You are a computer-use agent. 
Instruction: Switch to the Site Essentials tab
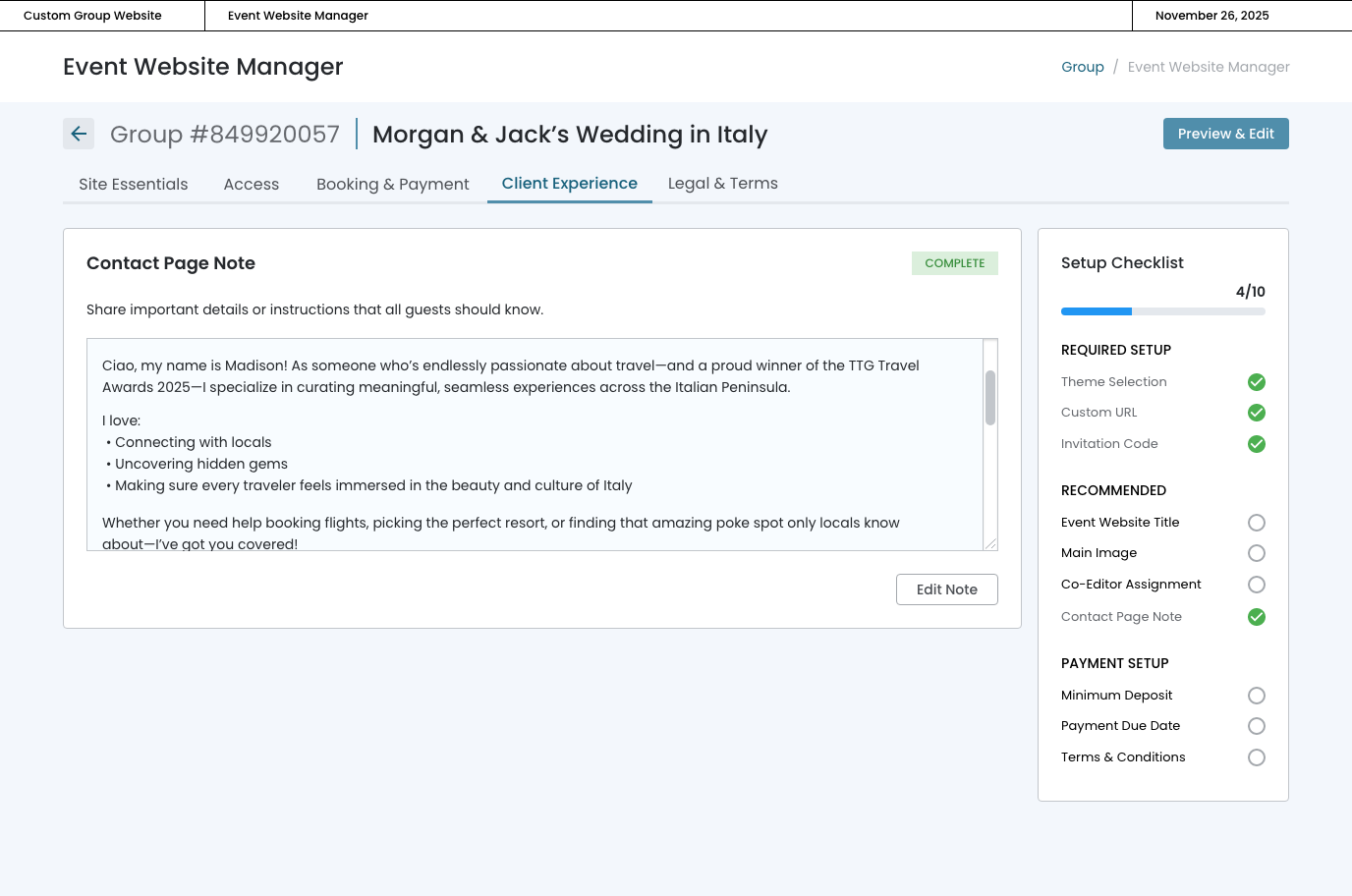[134, 185]
